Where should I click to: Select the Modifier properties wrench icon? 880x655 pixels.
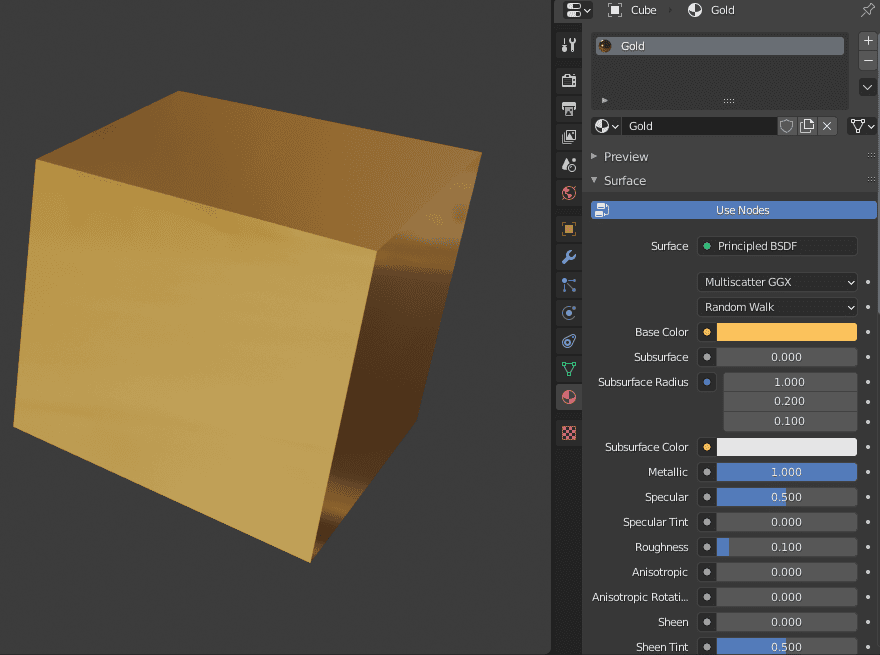pyautogui.click(x=568, y=257)
